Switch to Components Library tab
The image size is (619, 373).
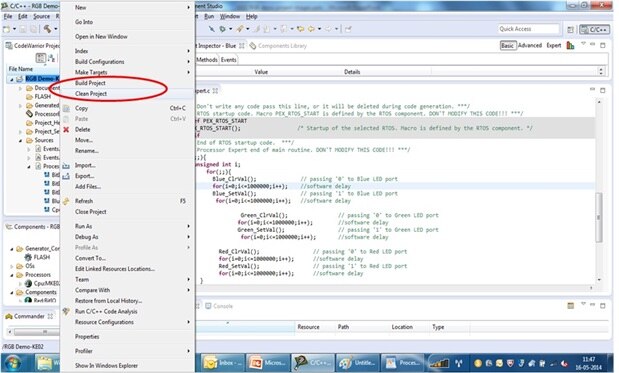click(278, 46)
